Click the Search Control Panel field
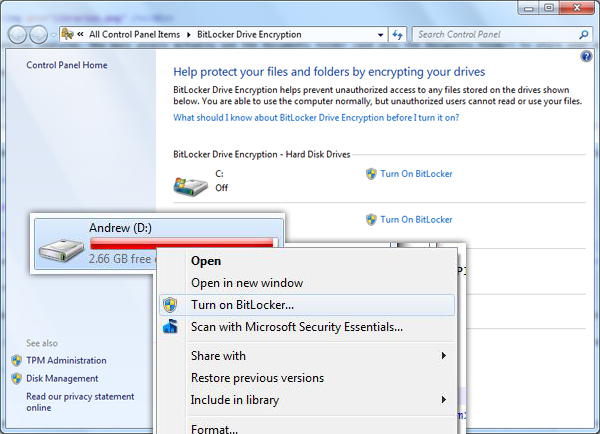 pos(502,34)
